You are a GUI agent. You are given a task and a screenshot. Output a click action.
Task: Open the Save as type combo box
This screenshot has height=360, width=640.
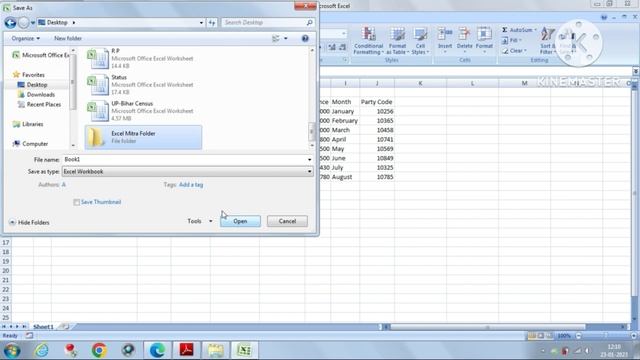pyautogui.click(x=187, y=171)
